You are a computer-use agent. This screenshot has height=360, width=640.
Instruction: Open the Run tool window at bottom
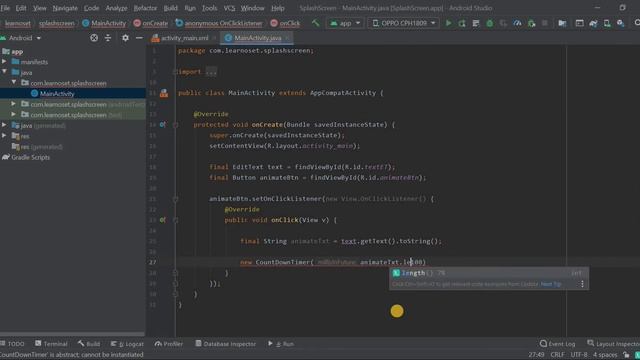coord(281,344)
